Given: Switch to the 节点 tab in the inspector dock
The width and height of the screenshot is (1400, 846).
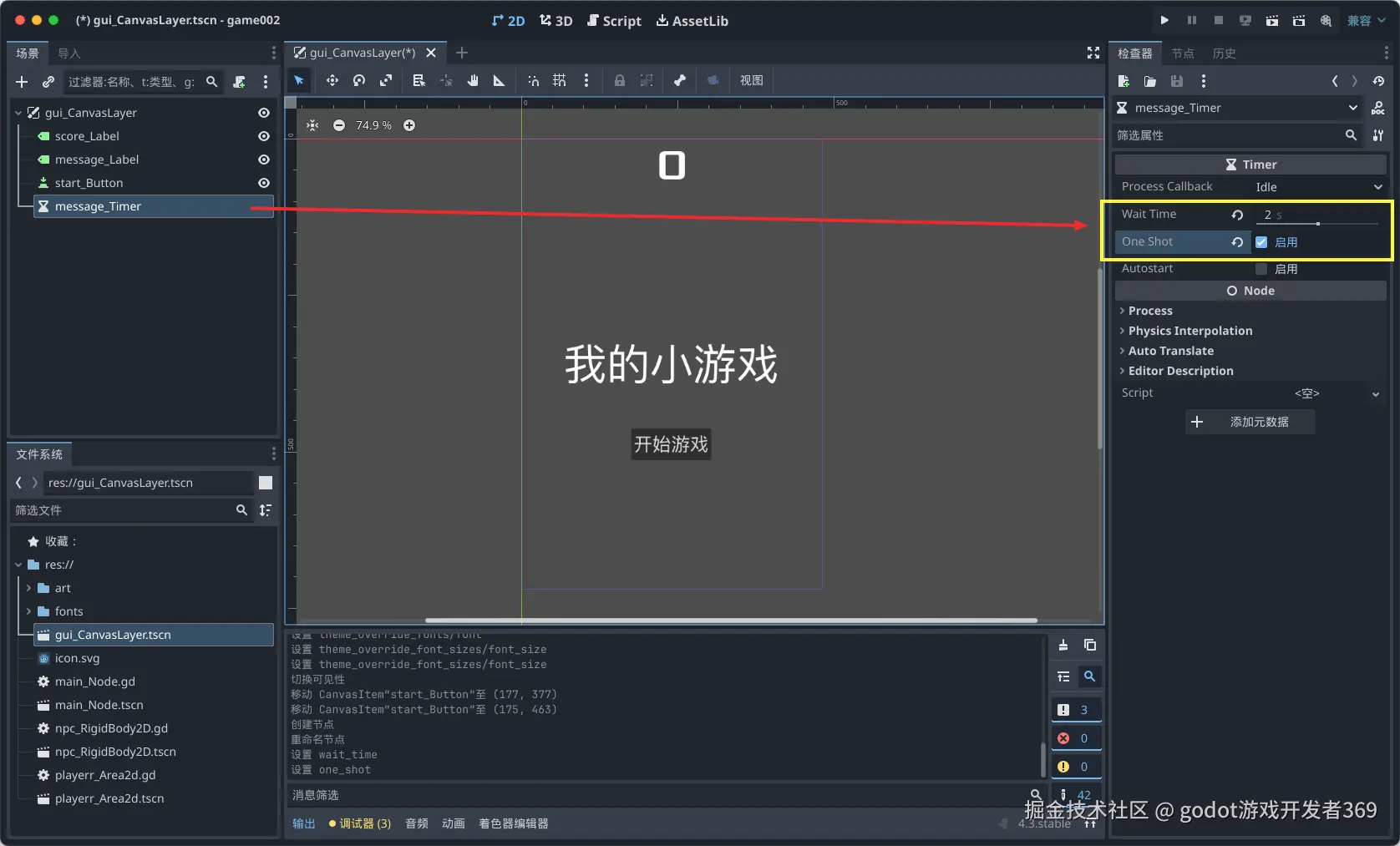Looking at the screenshot, I should click(x=1183, y=53).
